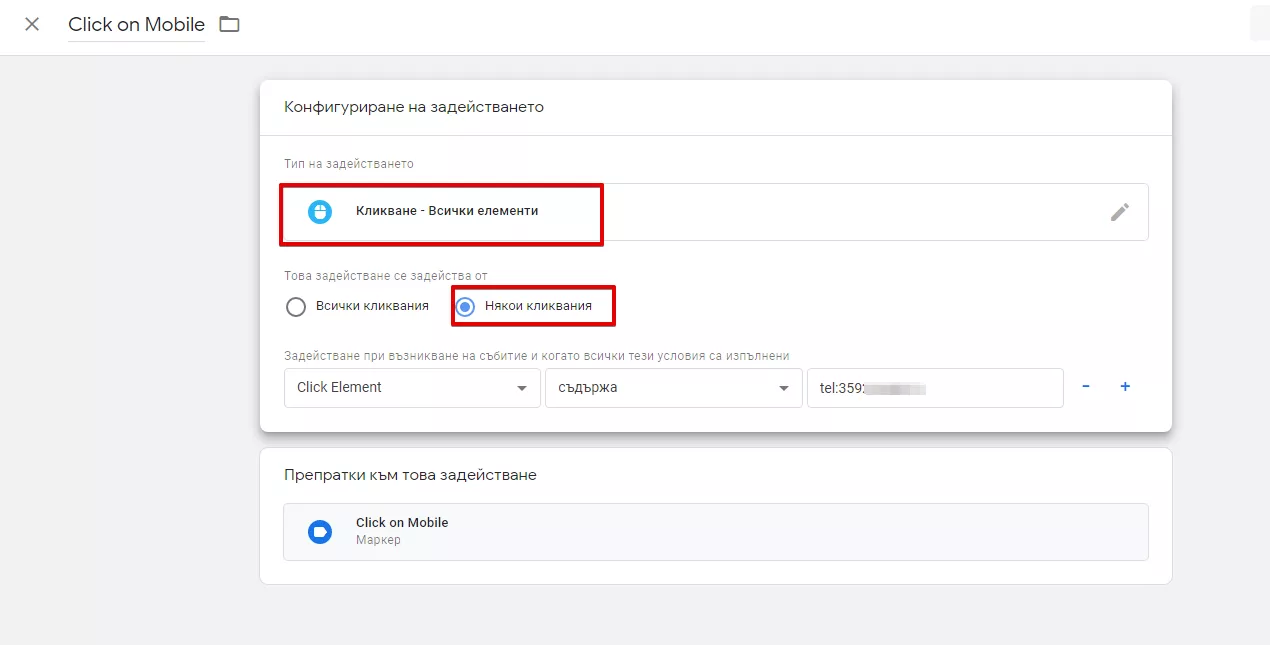Click the tel:359 value input field
The width and height of the screenshot is (1270, 645).
tap(935, 388)
